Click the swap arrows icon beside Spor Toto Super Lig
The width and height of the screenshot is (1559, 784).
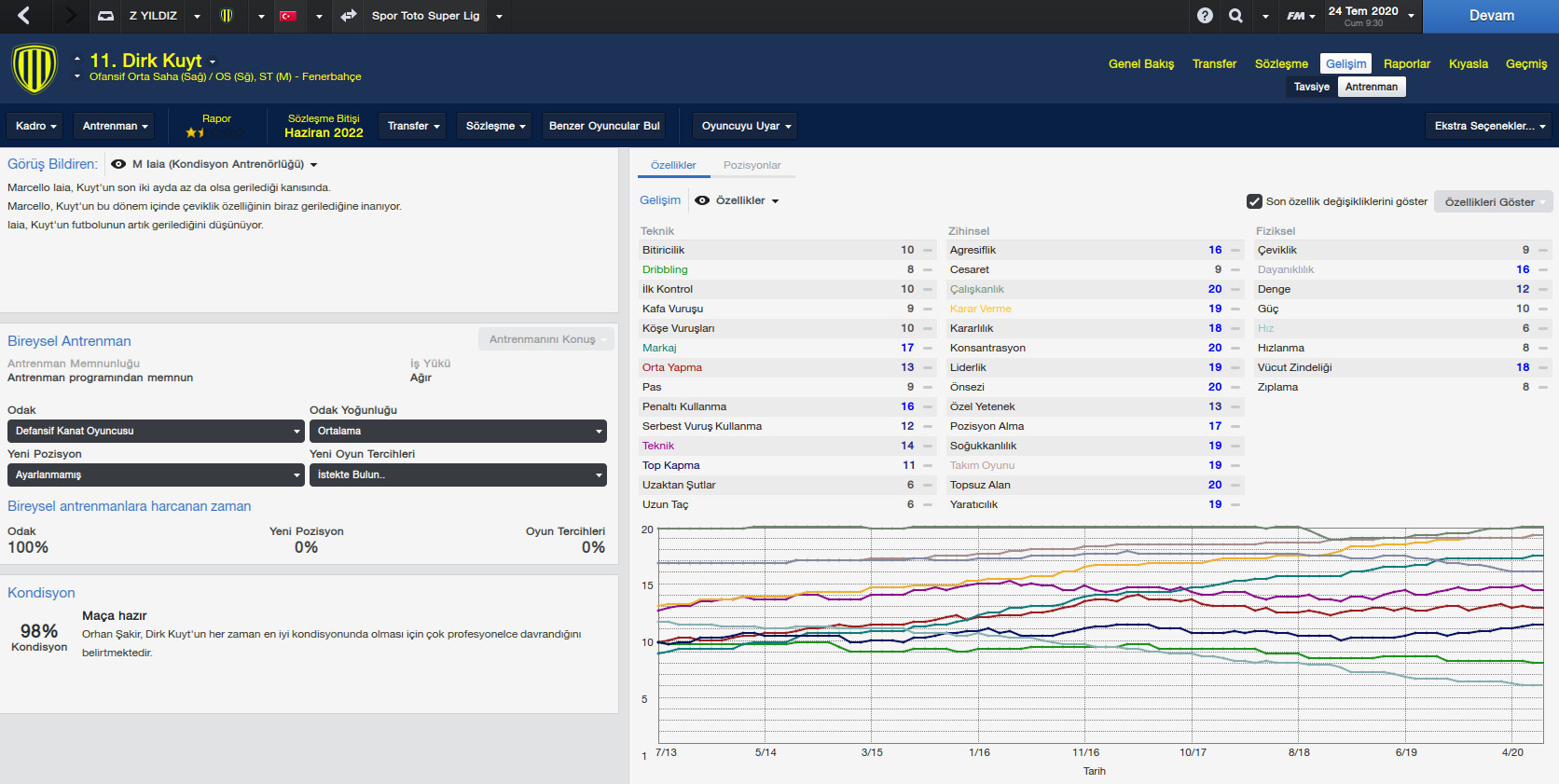click(349, 16)
